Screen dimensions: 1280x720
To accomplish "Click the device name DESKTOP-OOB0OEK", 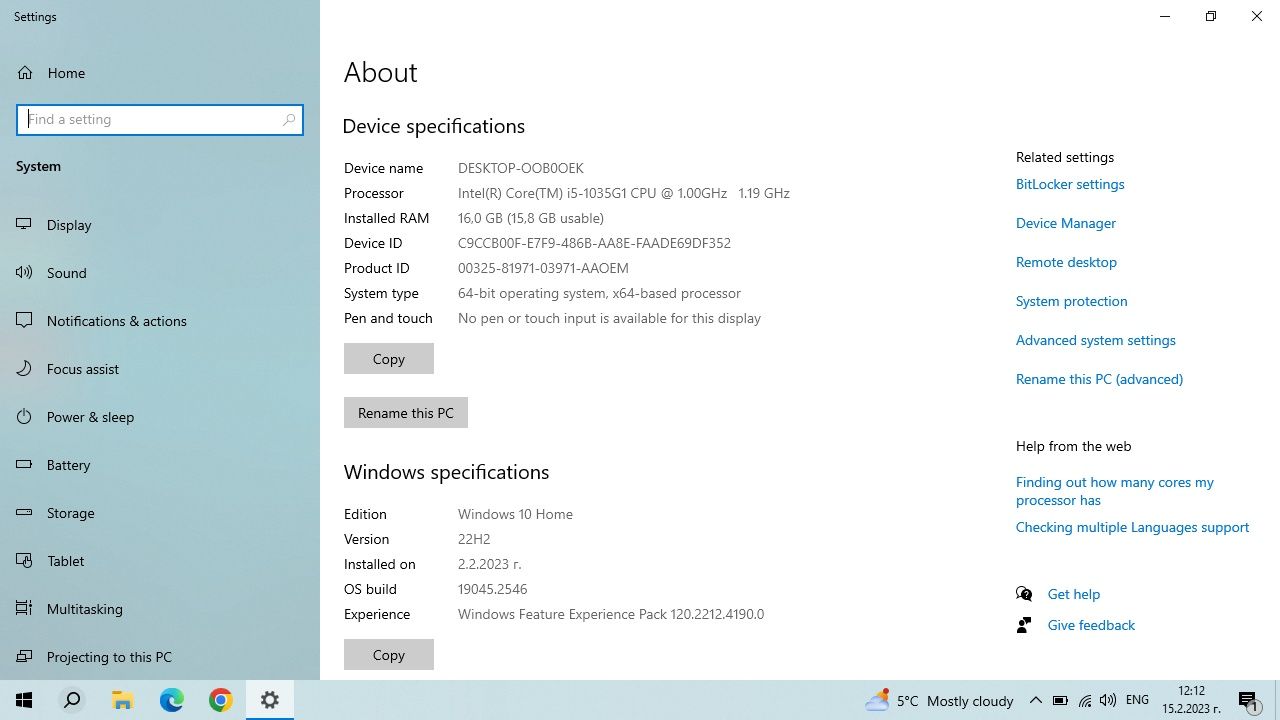I will (x=521, y=168).
